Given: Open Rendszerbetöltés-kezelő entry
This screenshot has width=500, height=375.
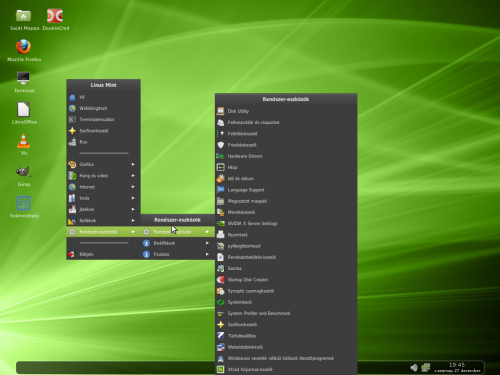Looking at the screenshot, I should click(286, 257).
